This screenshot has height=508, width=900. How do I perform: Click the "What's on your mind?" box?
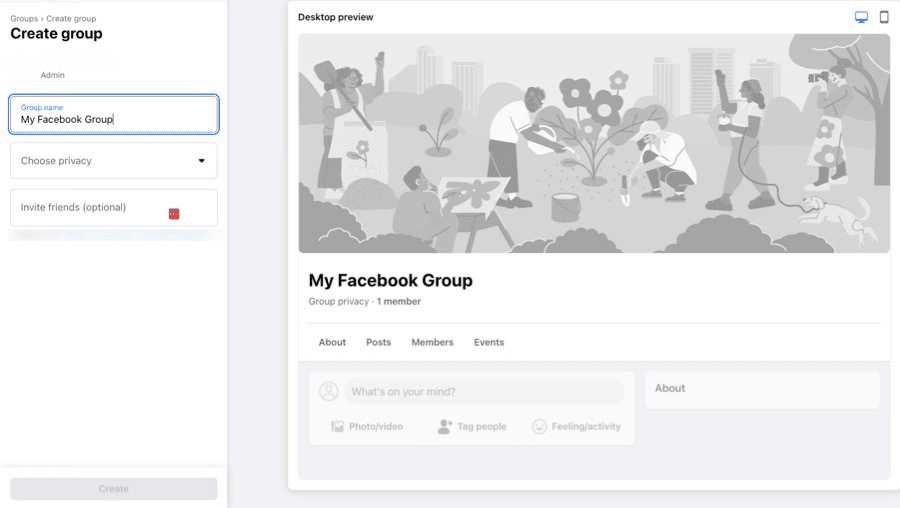(x=484, y=391)
